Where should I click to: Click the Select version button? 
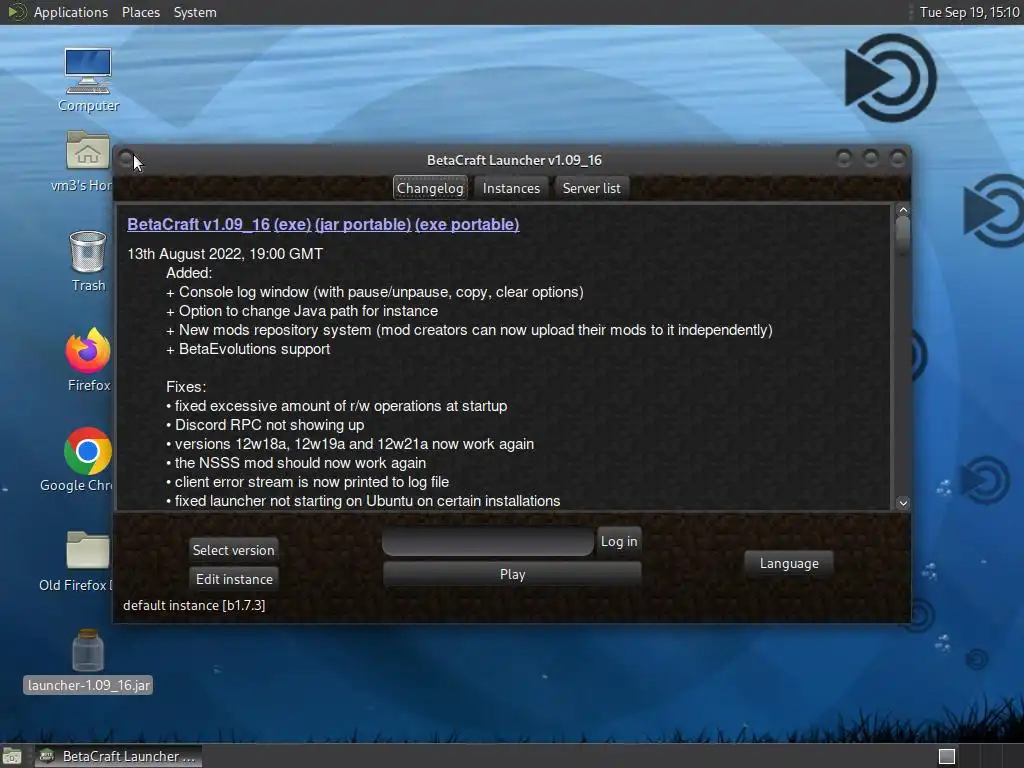coord(233,550)
